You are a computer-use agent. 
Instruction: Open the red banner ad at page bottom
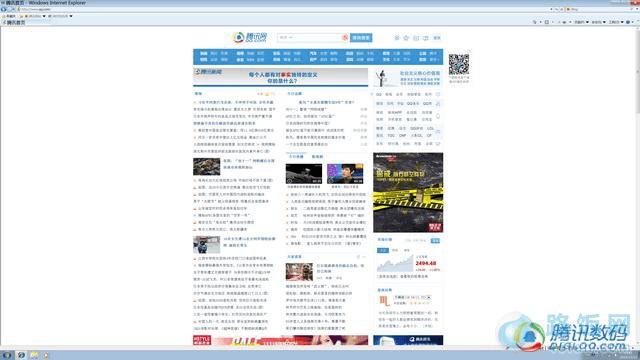click(280, 340)
